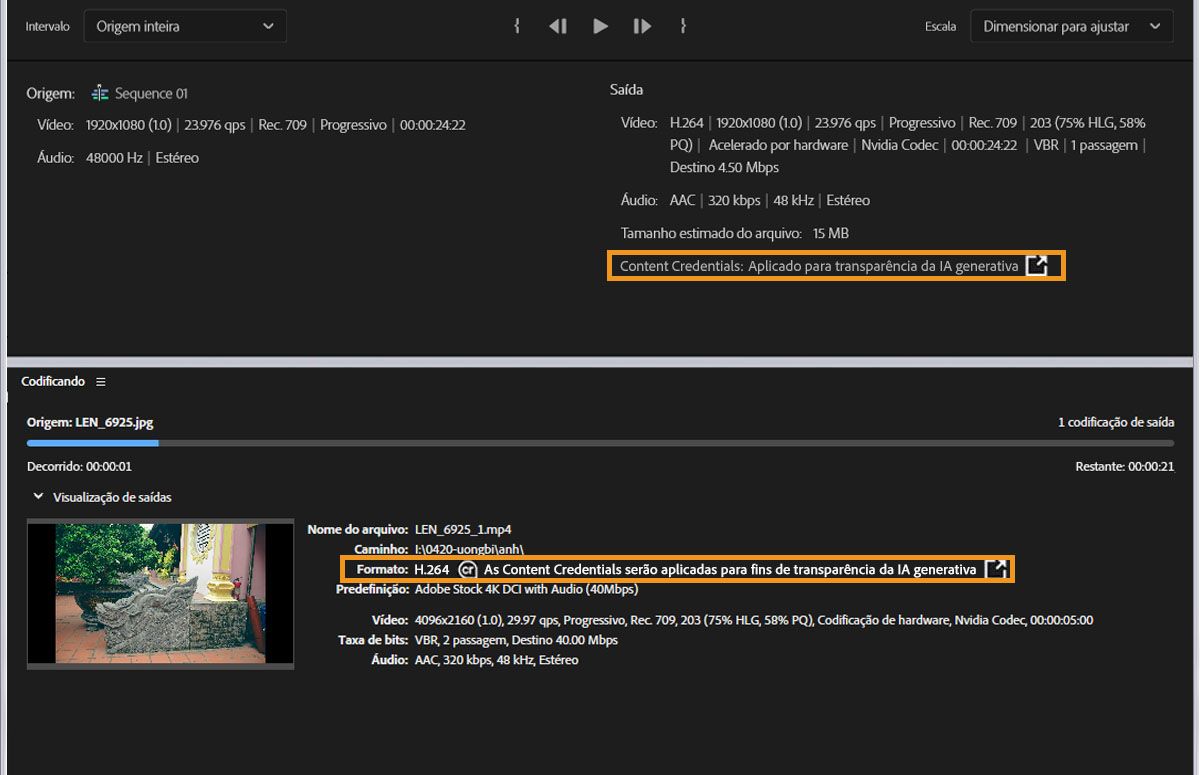The width and height of the screenshot is (1200, 775).
Task: Click the encoding progress bar
Action: 600,442
